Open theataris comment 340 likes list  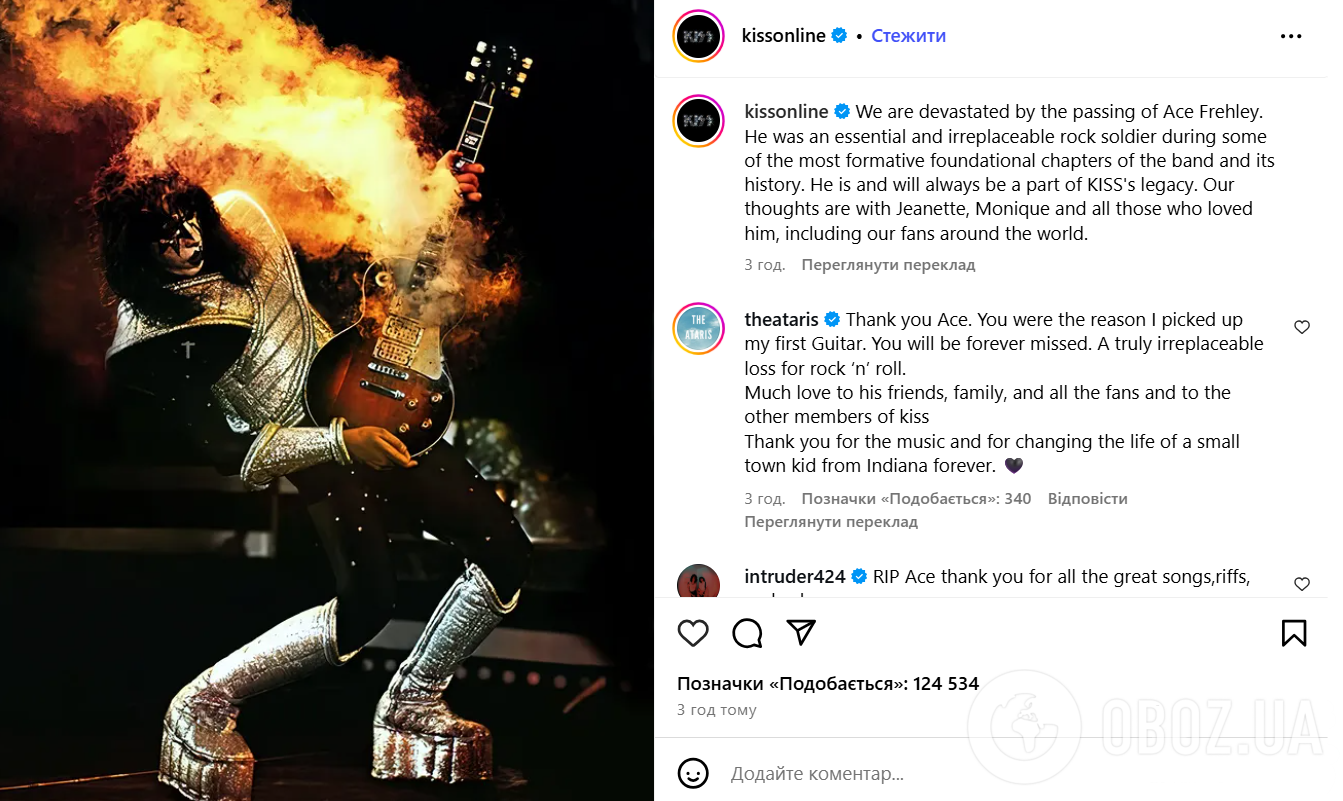916,498
